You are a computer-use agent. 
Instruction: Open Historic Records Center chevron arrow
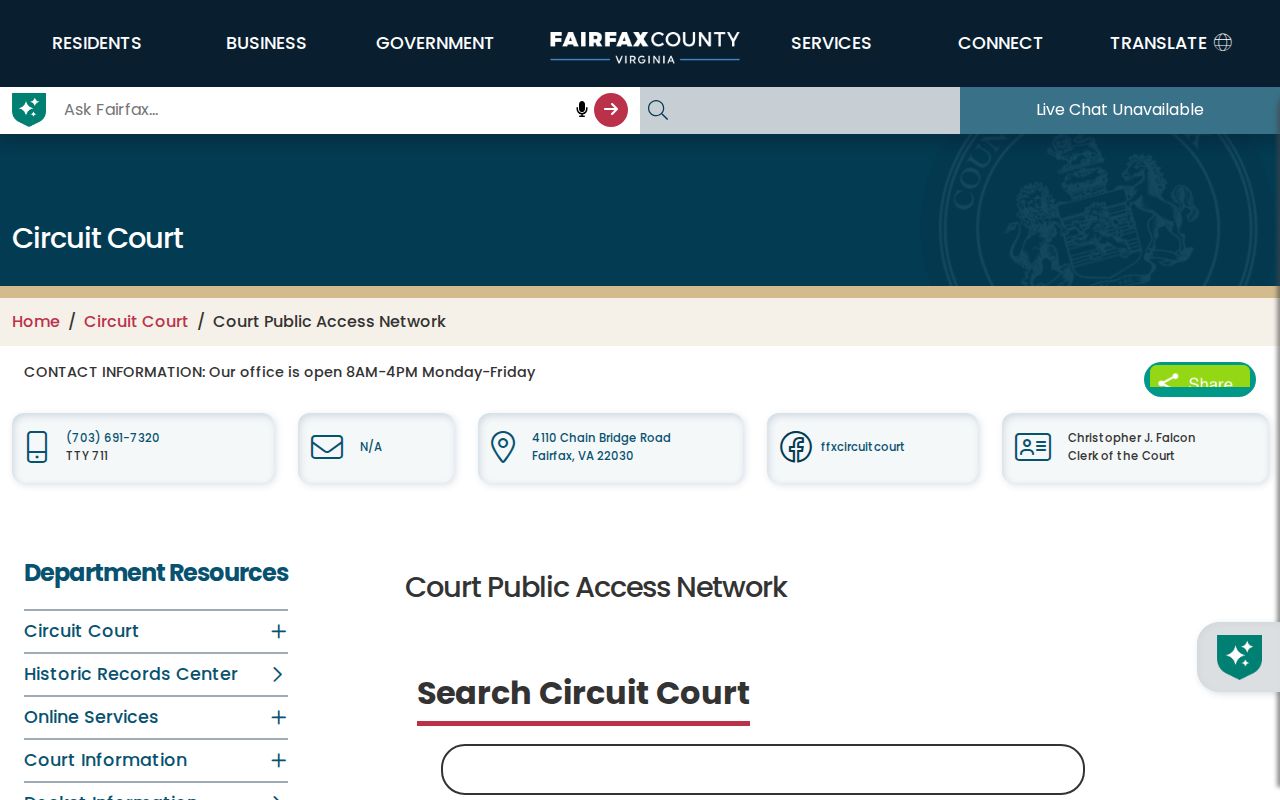click(x=278, y=674)
